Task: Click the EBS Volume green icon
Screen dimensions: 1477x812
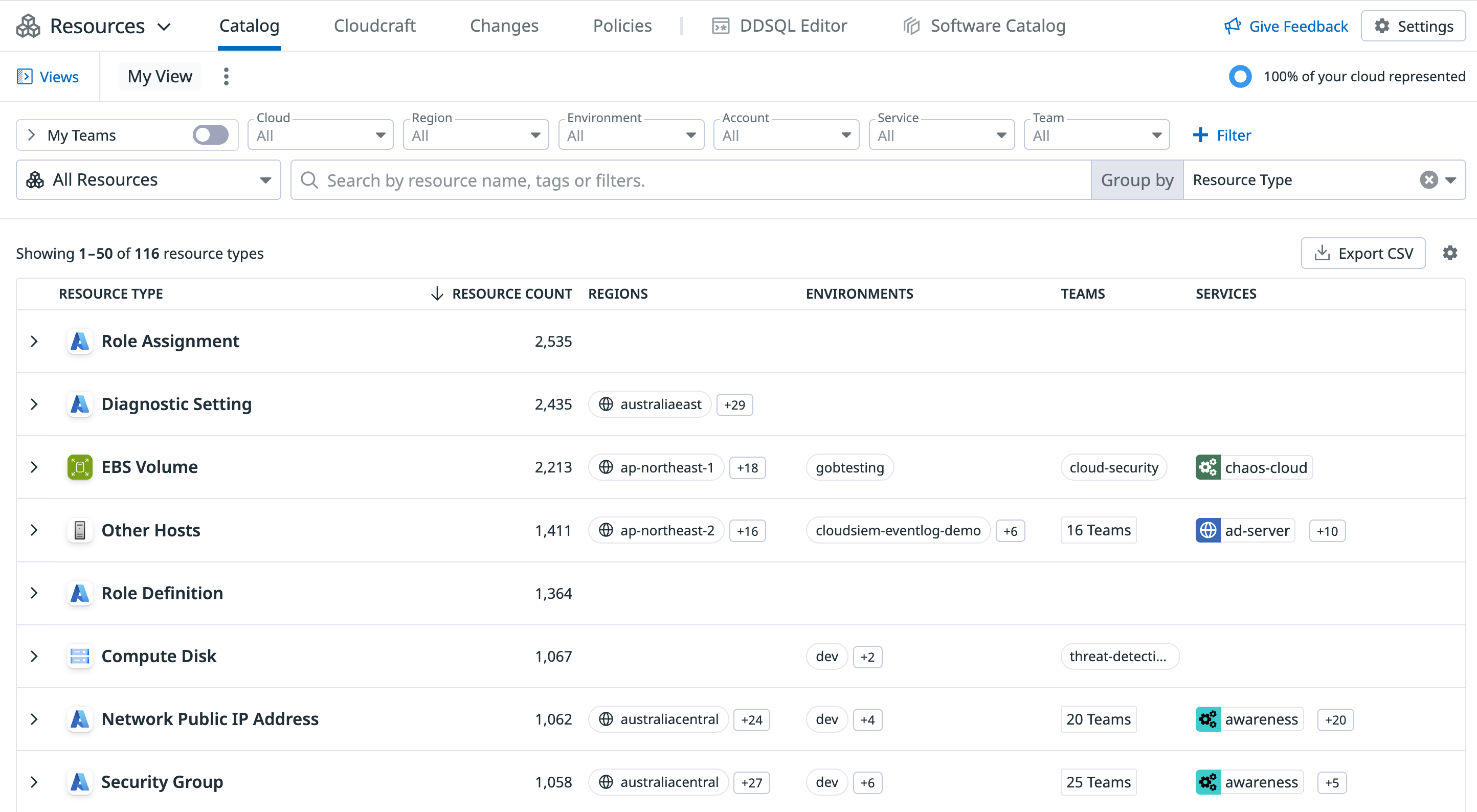Action: click(80, 467)
